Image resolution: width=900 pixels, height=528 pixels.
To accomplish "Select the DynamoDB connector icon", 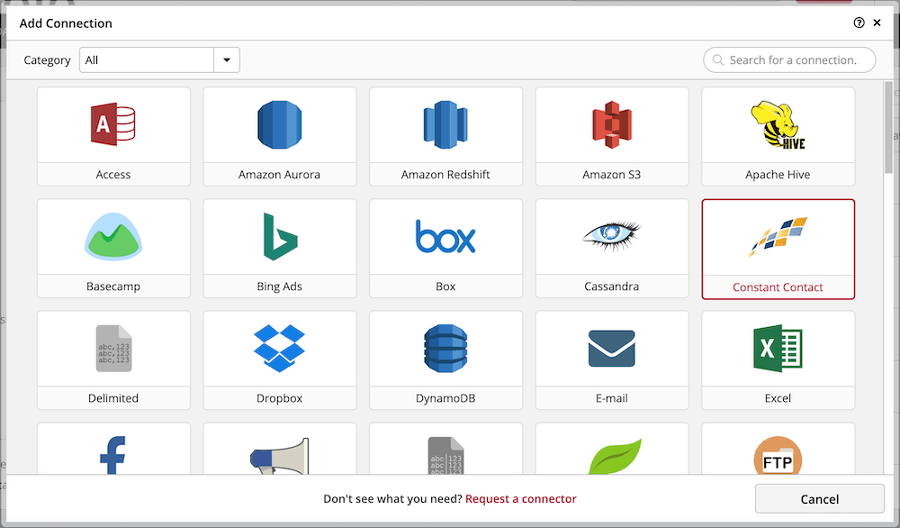I will pyautogui.click(x=445, y=348).
